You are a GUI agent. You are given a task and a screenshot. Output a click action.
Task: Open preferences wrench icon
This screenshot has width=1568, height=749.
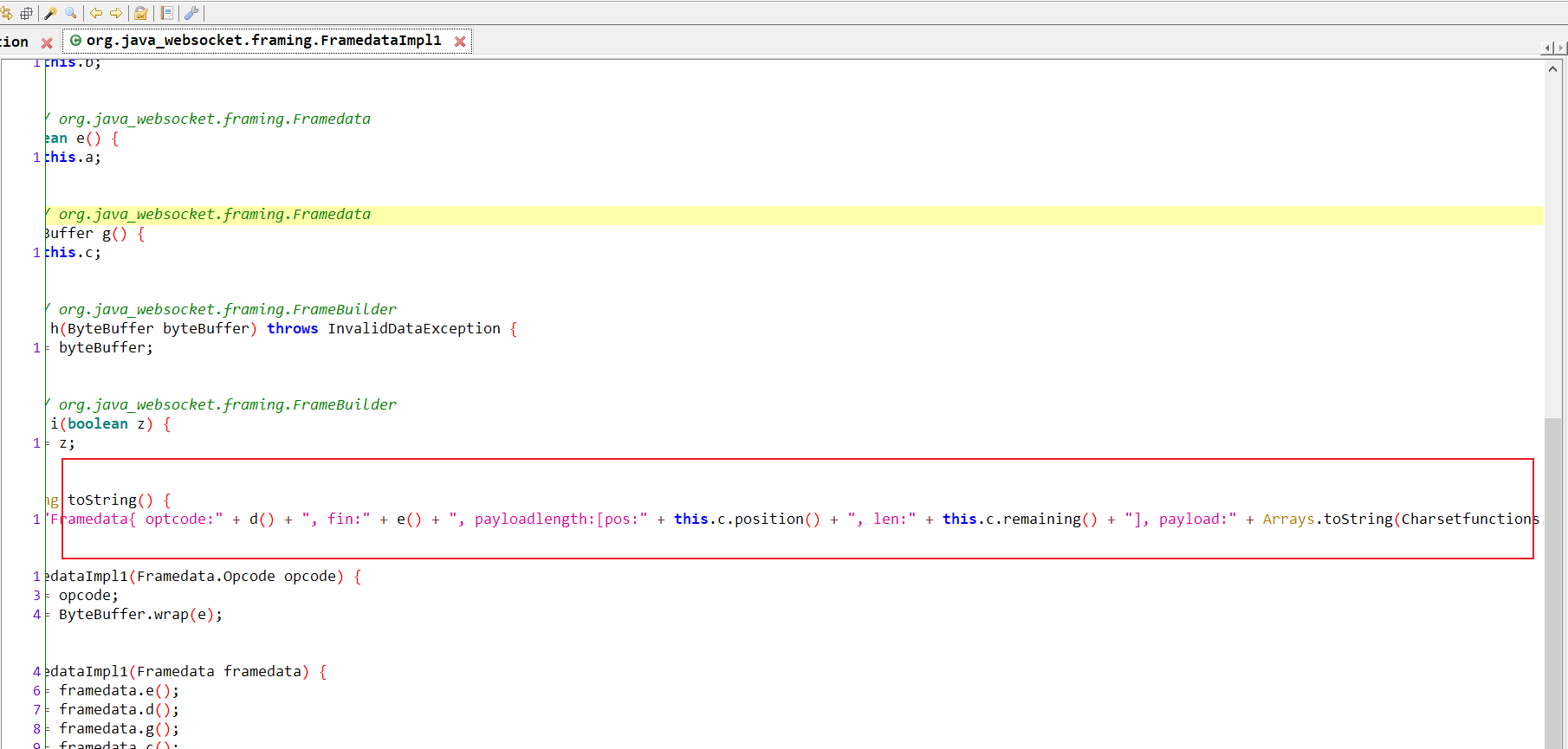pos(191,13)
